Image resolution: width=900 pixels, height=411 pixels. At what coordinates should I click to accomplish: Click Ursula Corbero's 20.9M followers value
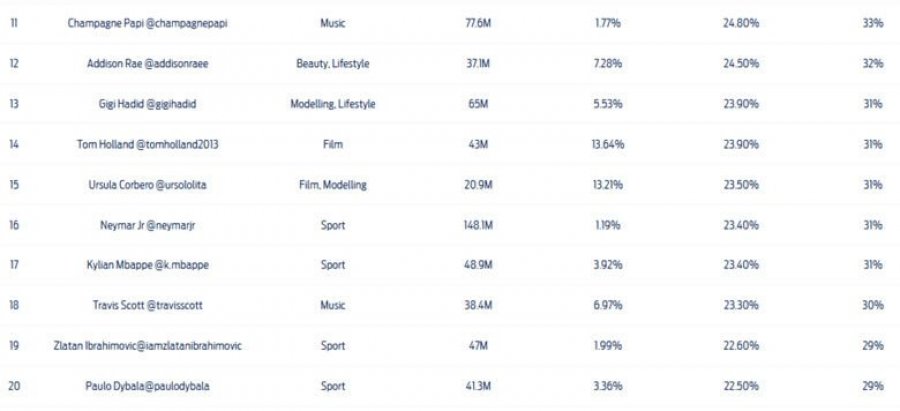[478, 185]
